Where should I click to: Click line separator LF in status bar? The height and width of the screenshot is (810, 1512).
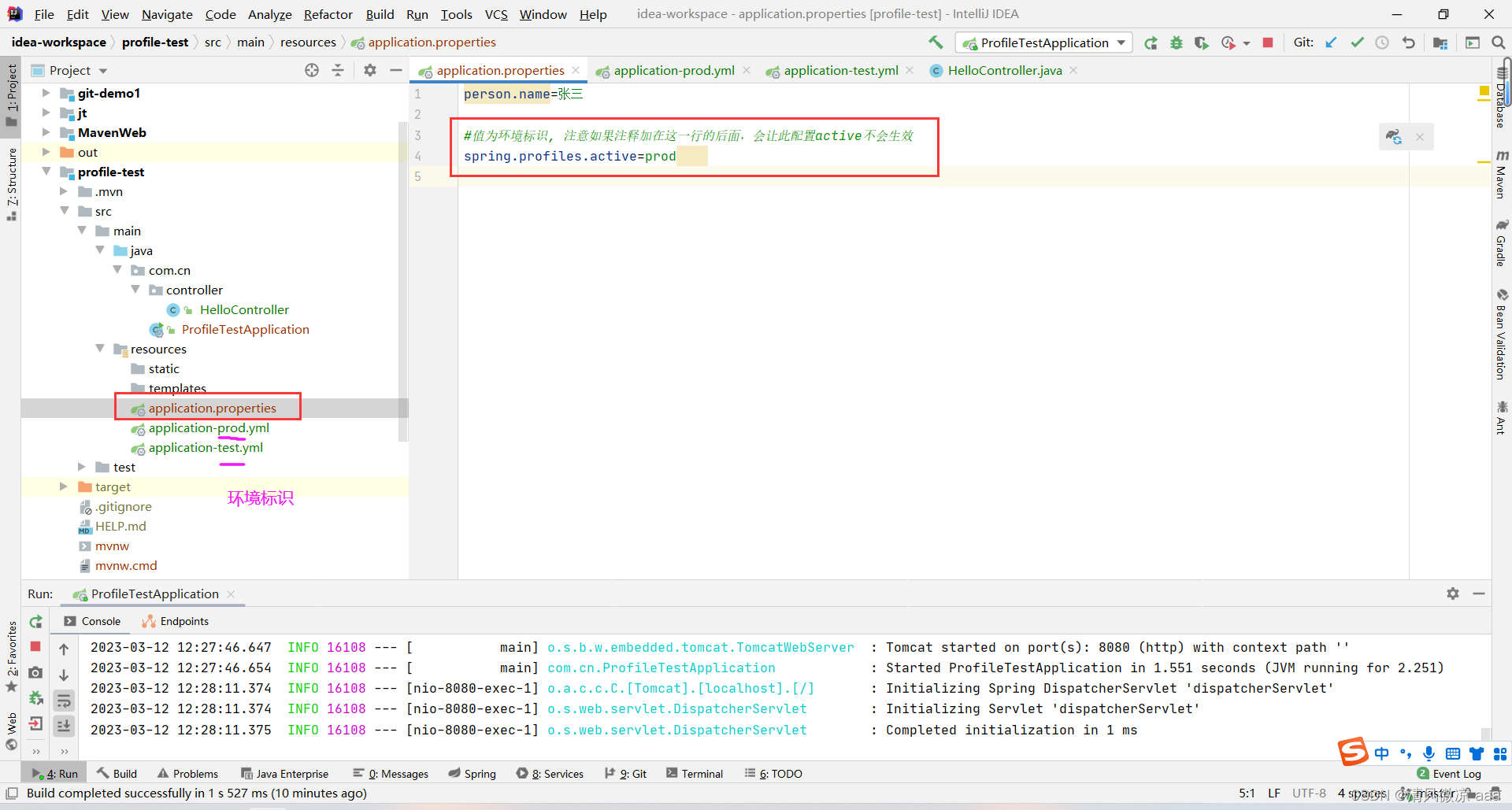click(1273, 793)
